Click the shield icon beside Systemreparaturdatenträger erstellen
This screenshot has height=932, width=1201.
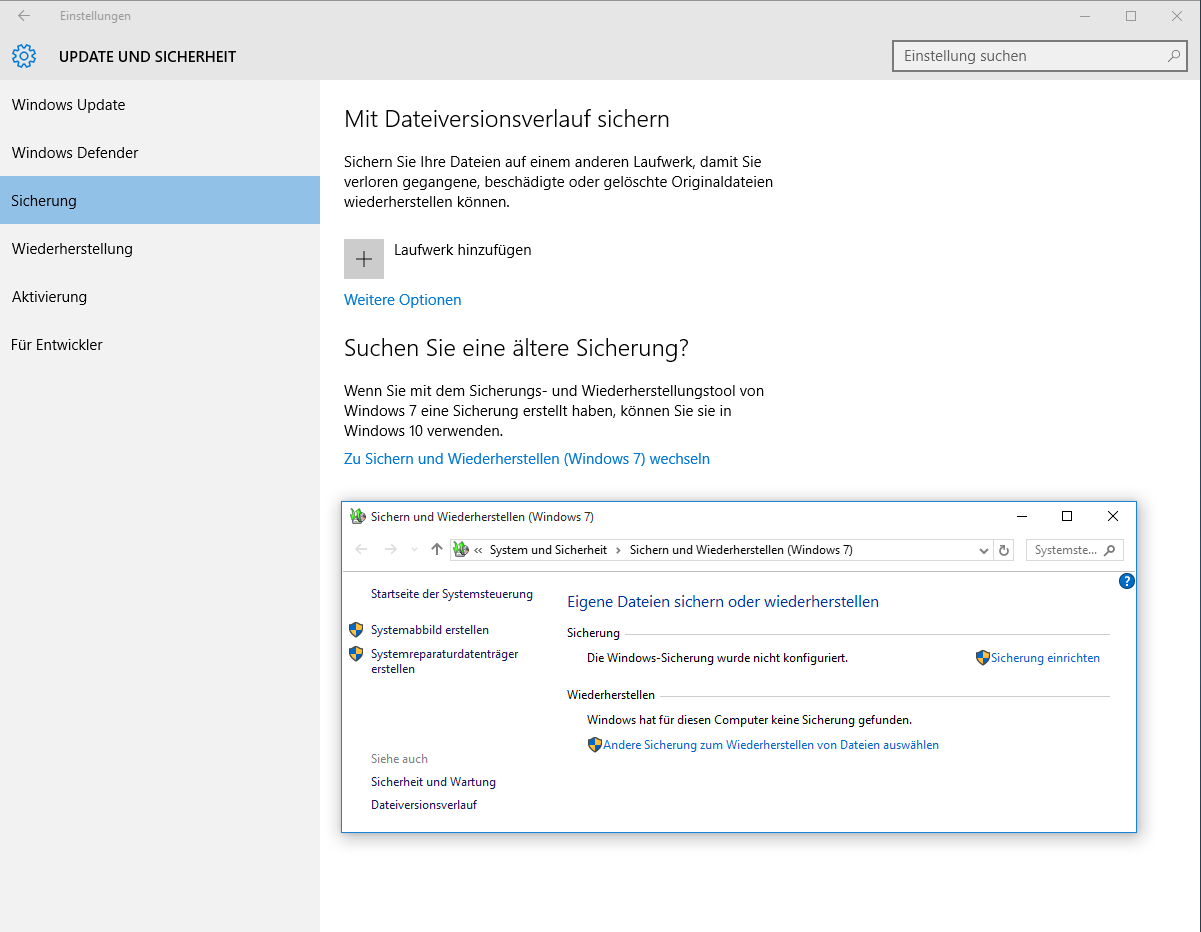pos(356,654)
